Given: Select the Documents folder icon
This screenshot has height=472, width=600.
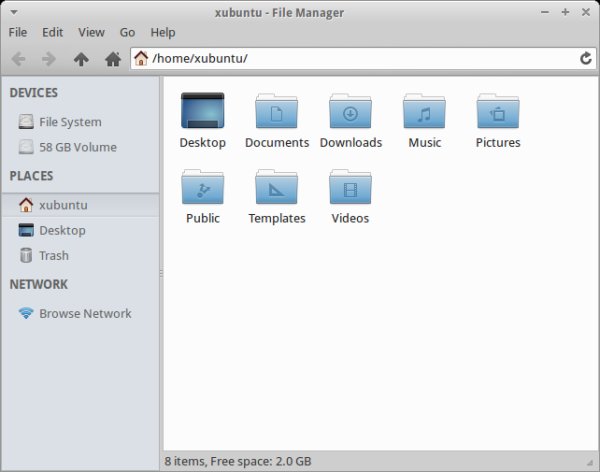Looking at the screenshot, I should pyautogui.click(x=276, y=111).
